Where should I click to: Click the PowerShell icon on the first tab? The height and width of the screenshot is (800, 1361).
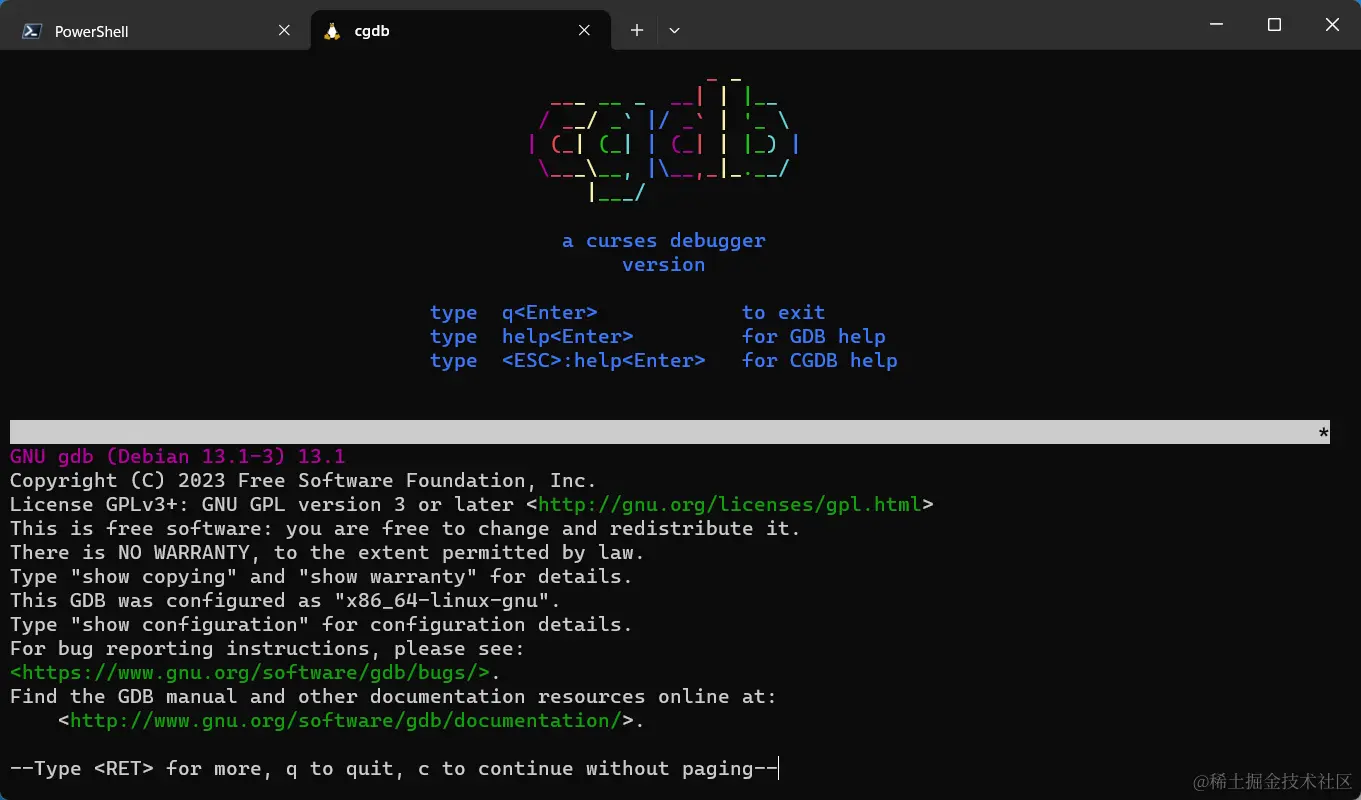(x=32, y=31)
